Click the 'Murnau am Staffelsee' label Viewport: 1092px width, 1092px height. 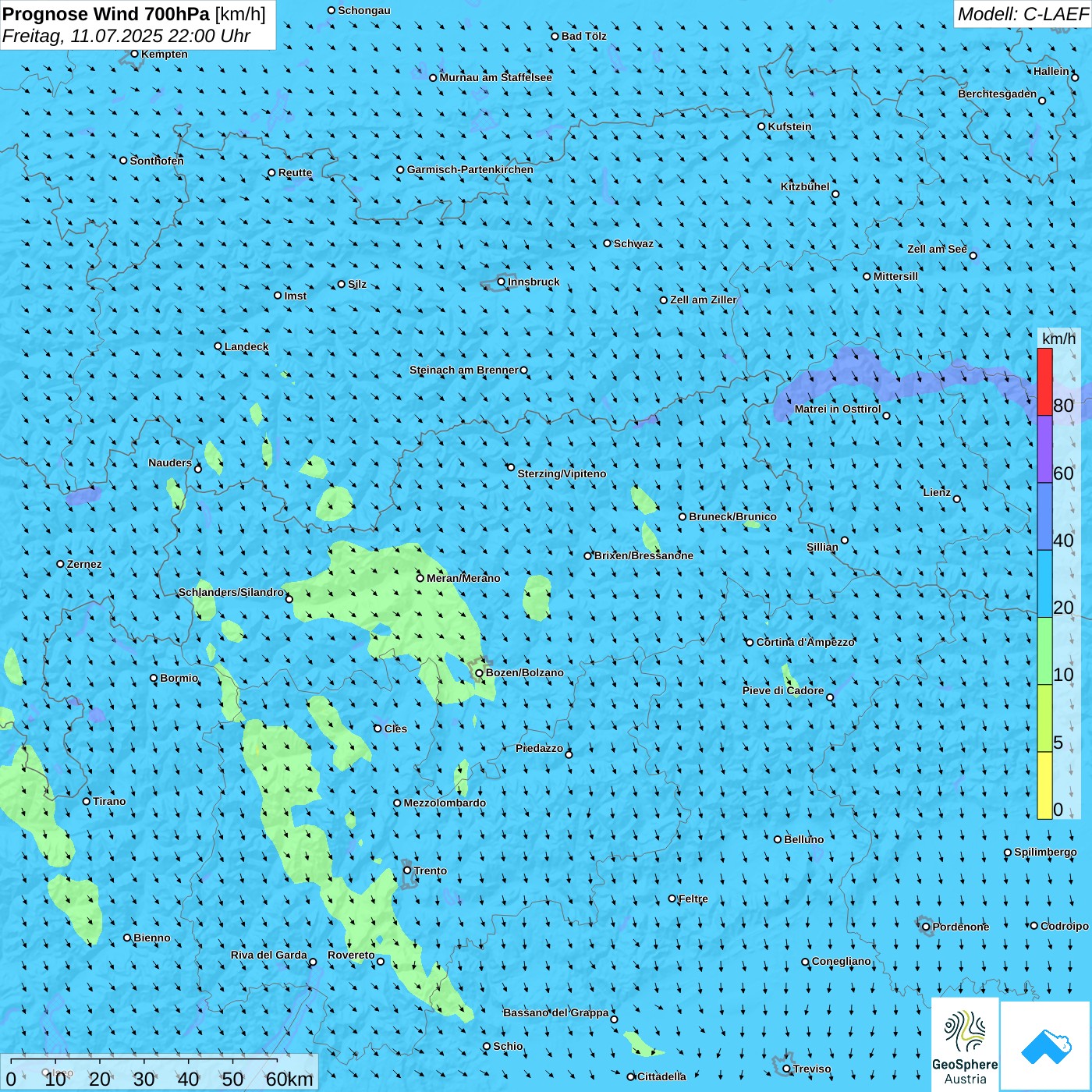(495, 77)
